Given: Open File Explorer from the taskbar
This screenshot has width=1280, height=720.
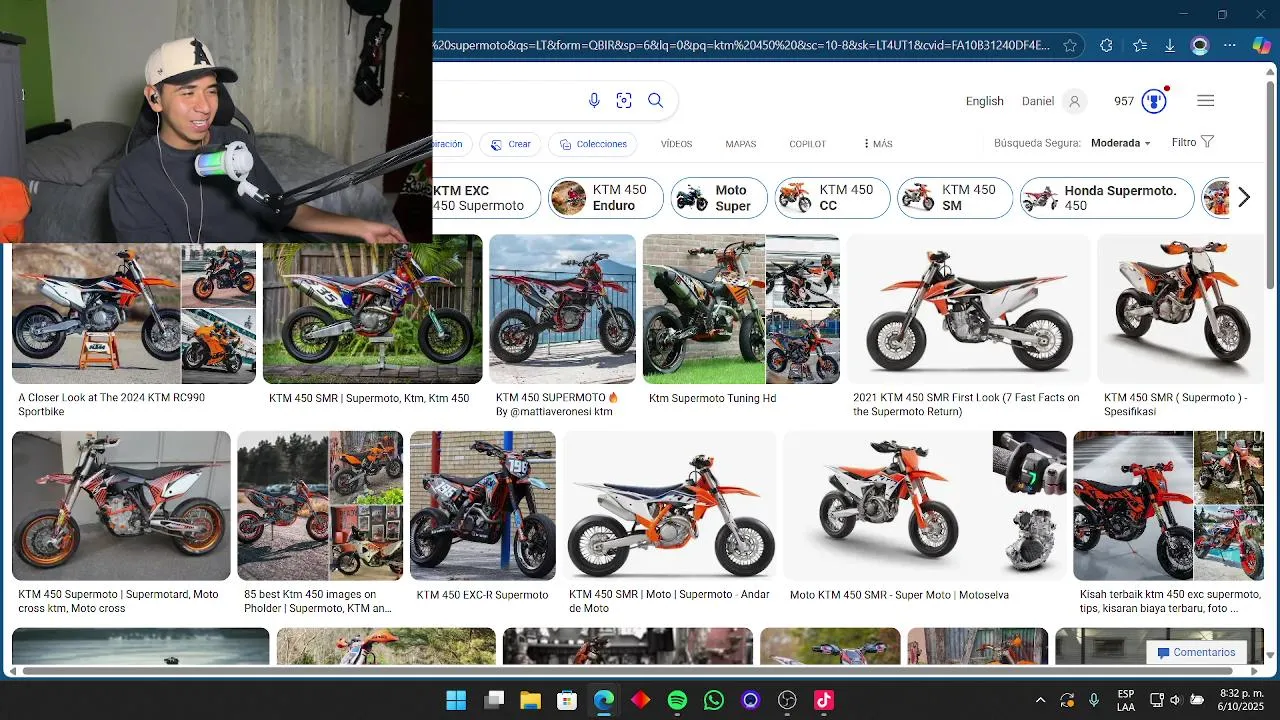Looking at the screenshot, I should [530, 700].
